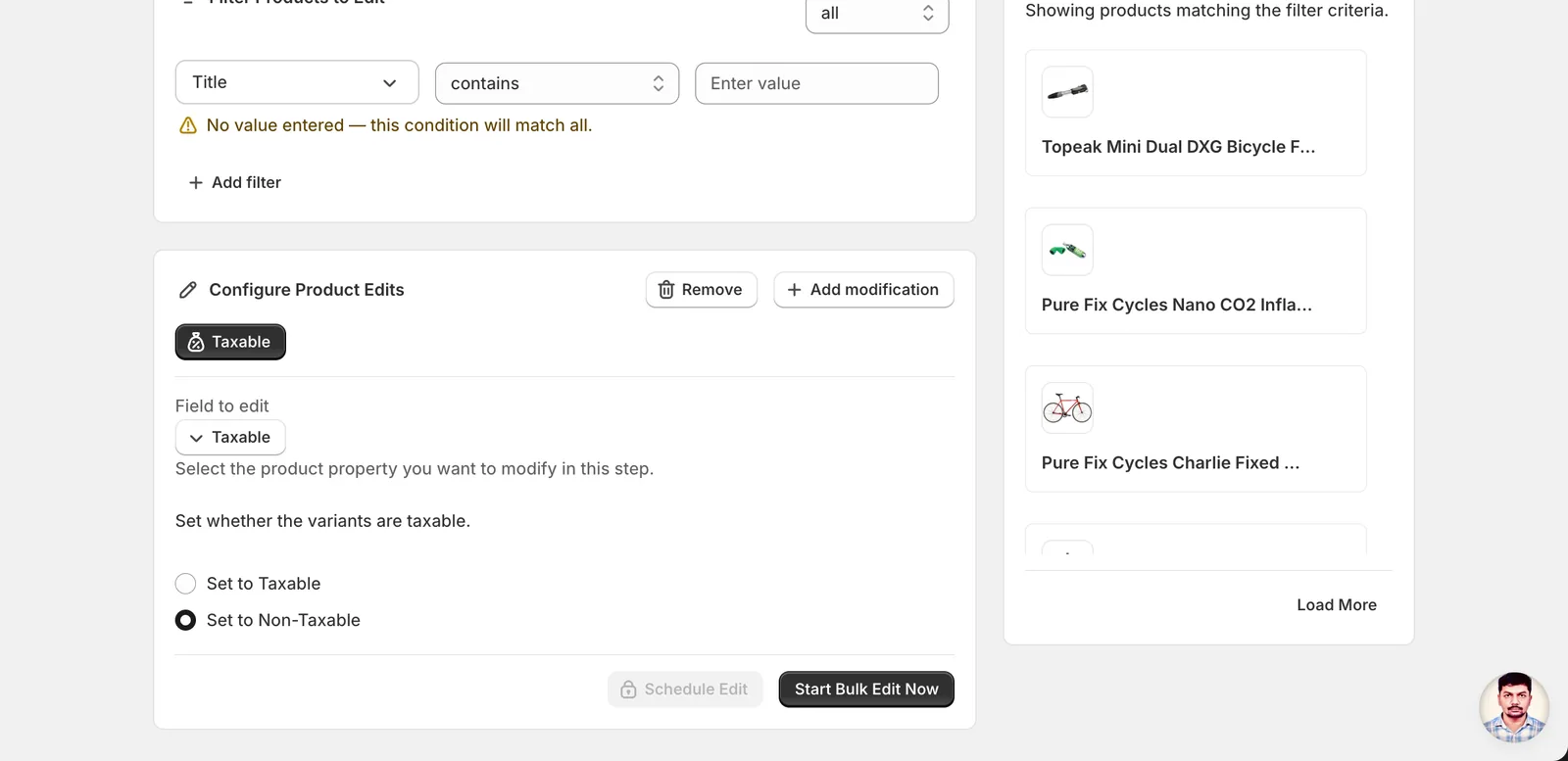Click 'Topeak Mini Dual DXG Bicycle F...' title

[x=1178, y=147]
